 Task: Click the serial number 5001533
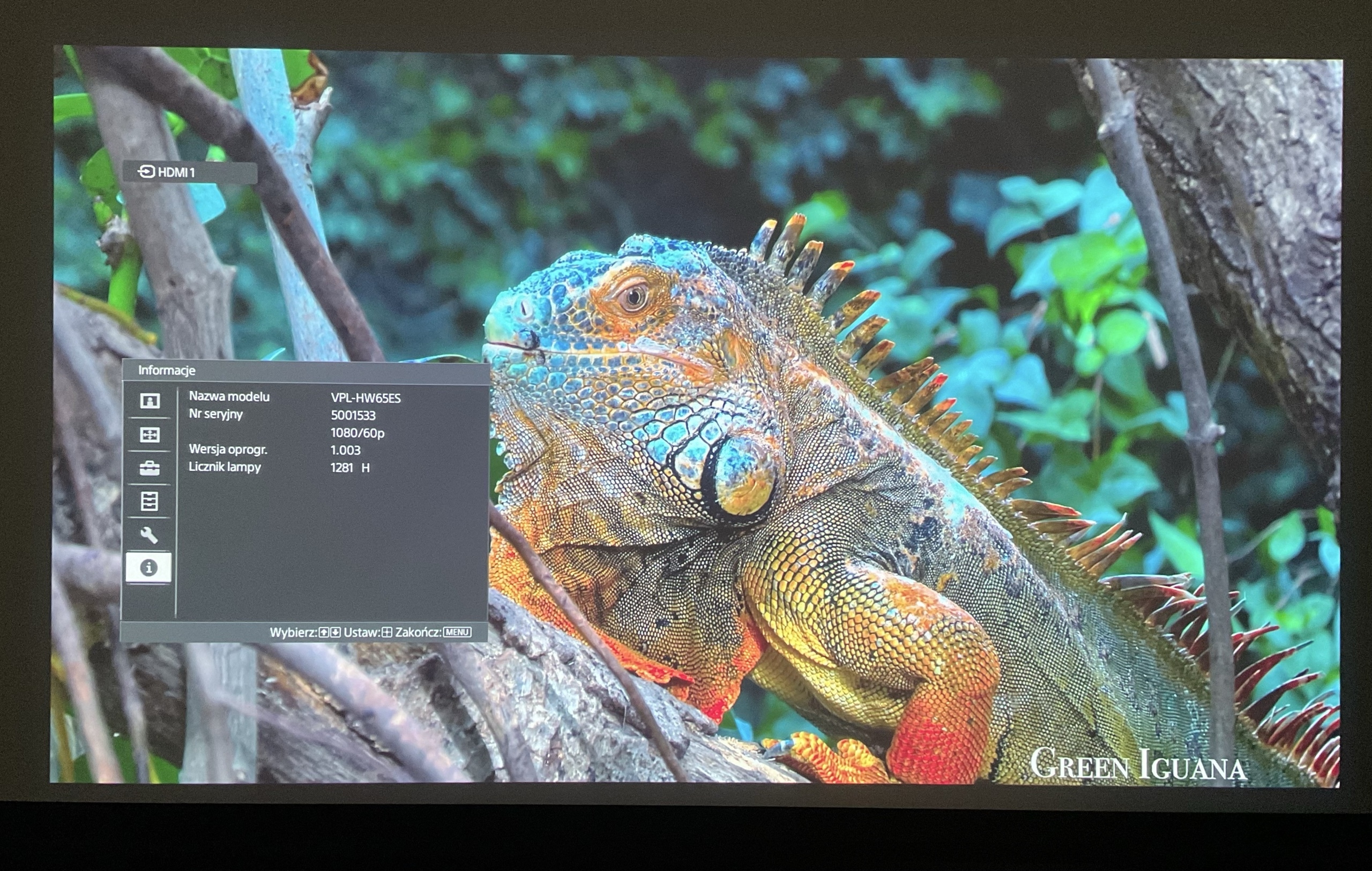(x=353, y=415)
